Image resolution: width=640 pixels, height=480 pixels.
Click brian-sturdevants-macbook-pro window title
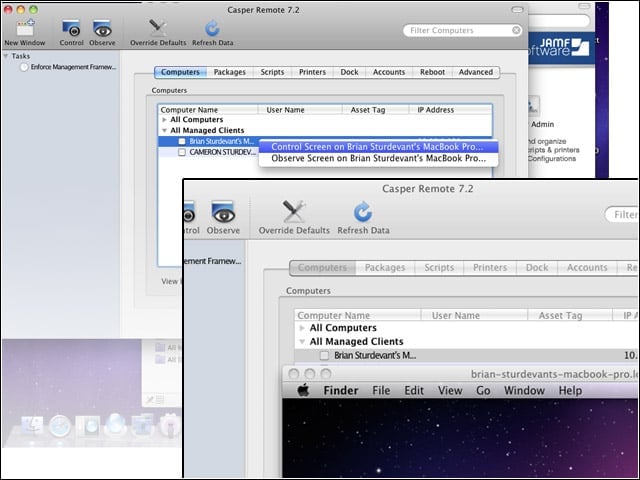coord(554,374)
